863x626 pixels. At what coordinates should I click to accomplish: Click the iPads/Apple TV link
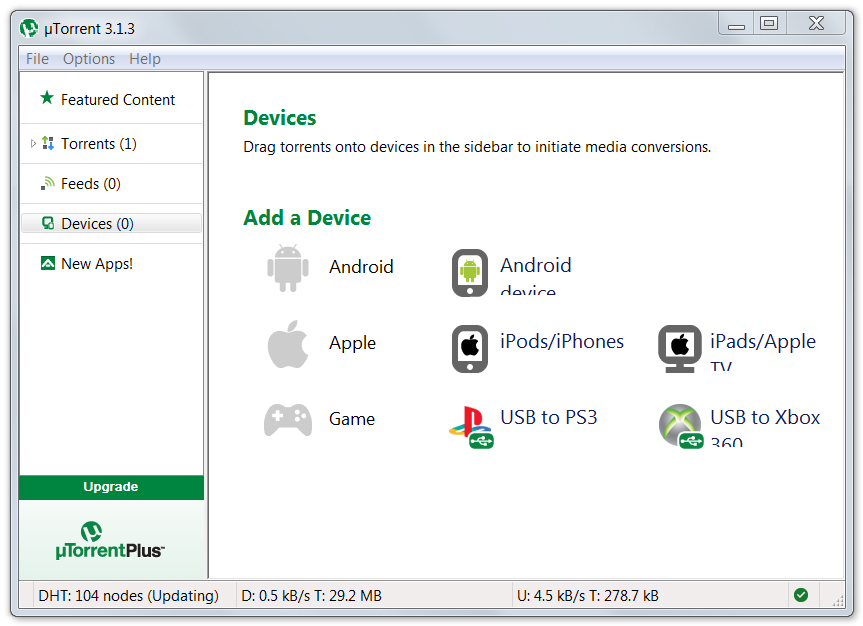coord(763,351)
